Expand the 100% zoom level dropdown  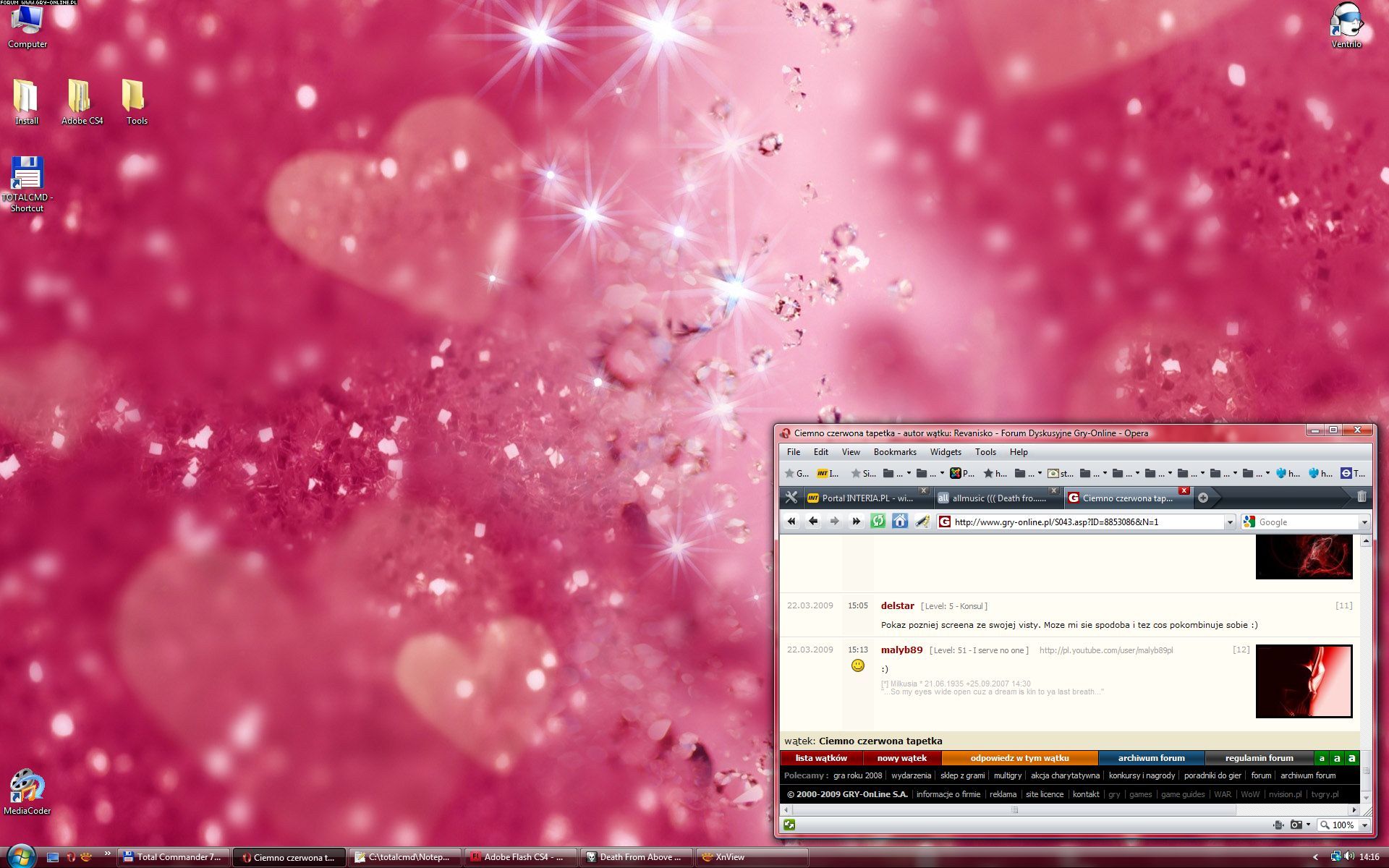click(1365, 825)
